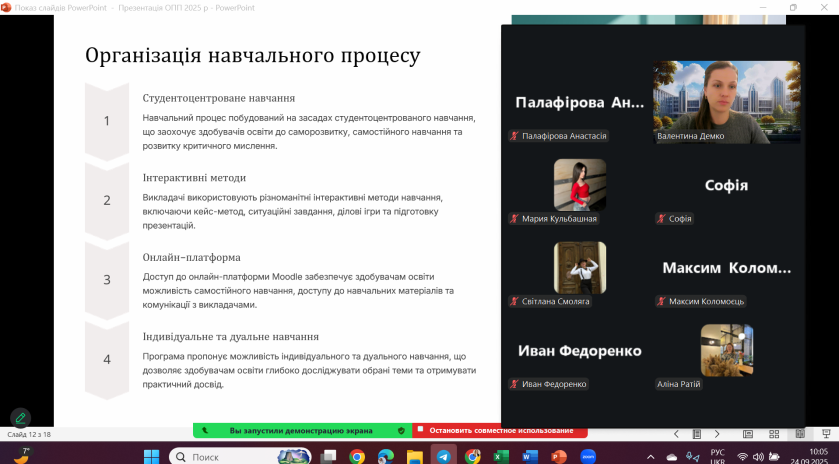Click the large Софія participant name
Image resolution: width=839 pixels, height=464 pixels.
[x=726, y=185]
